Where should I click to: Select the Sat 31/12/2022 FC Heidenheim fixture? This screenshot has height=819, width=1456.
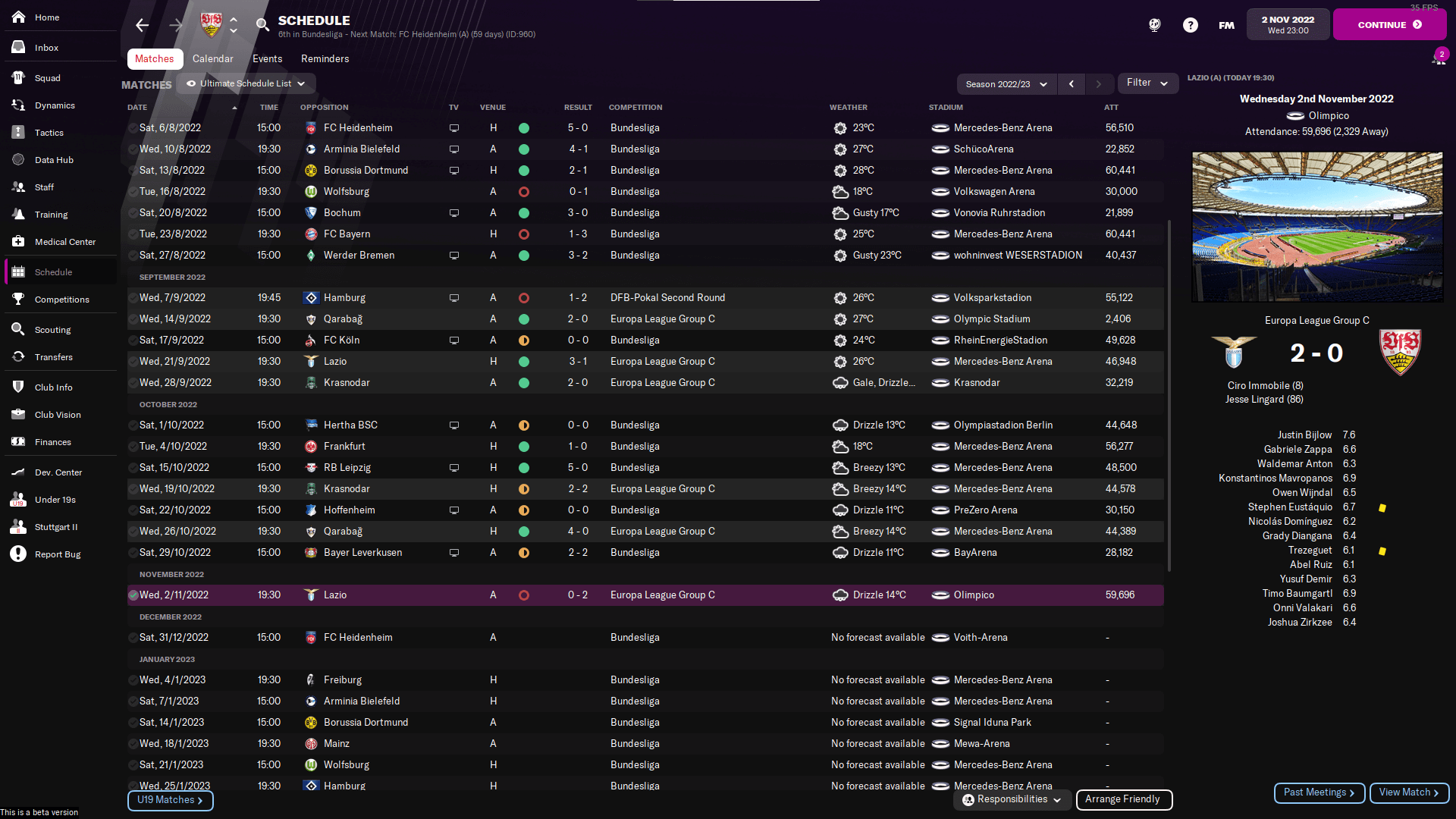coord(645,638)
